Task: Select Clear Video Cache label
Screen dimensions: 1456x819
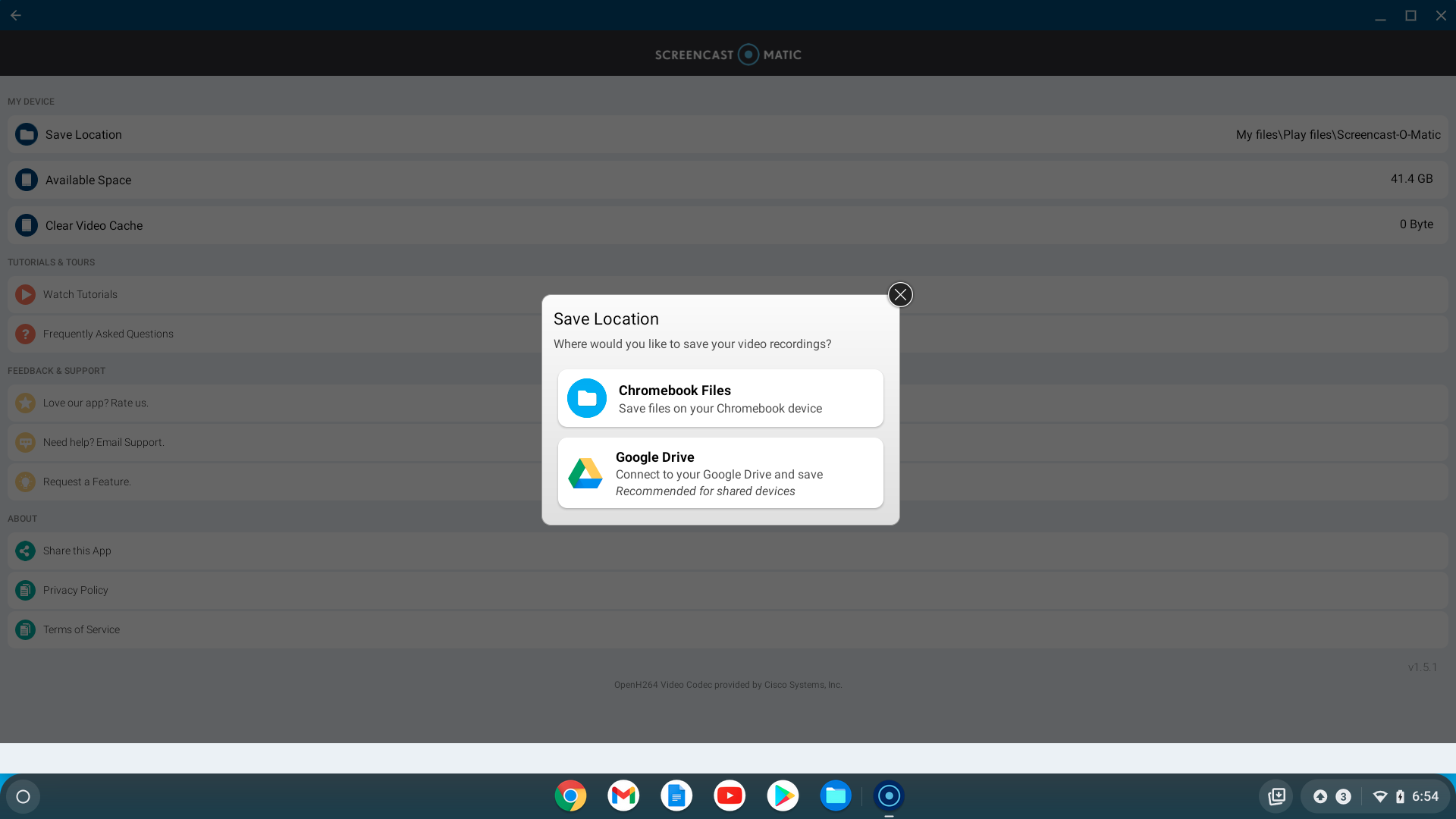Action: 94,225
